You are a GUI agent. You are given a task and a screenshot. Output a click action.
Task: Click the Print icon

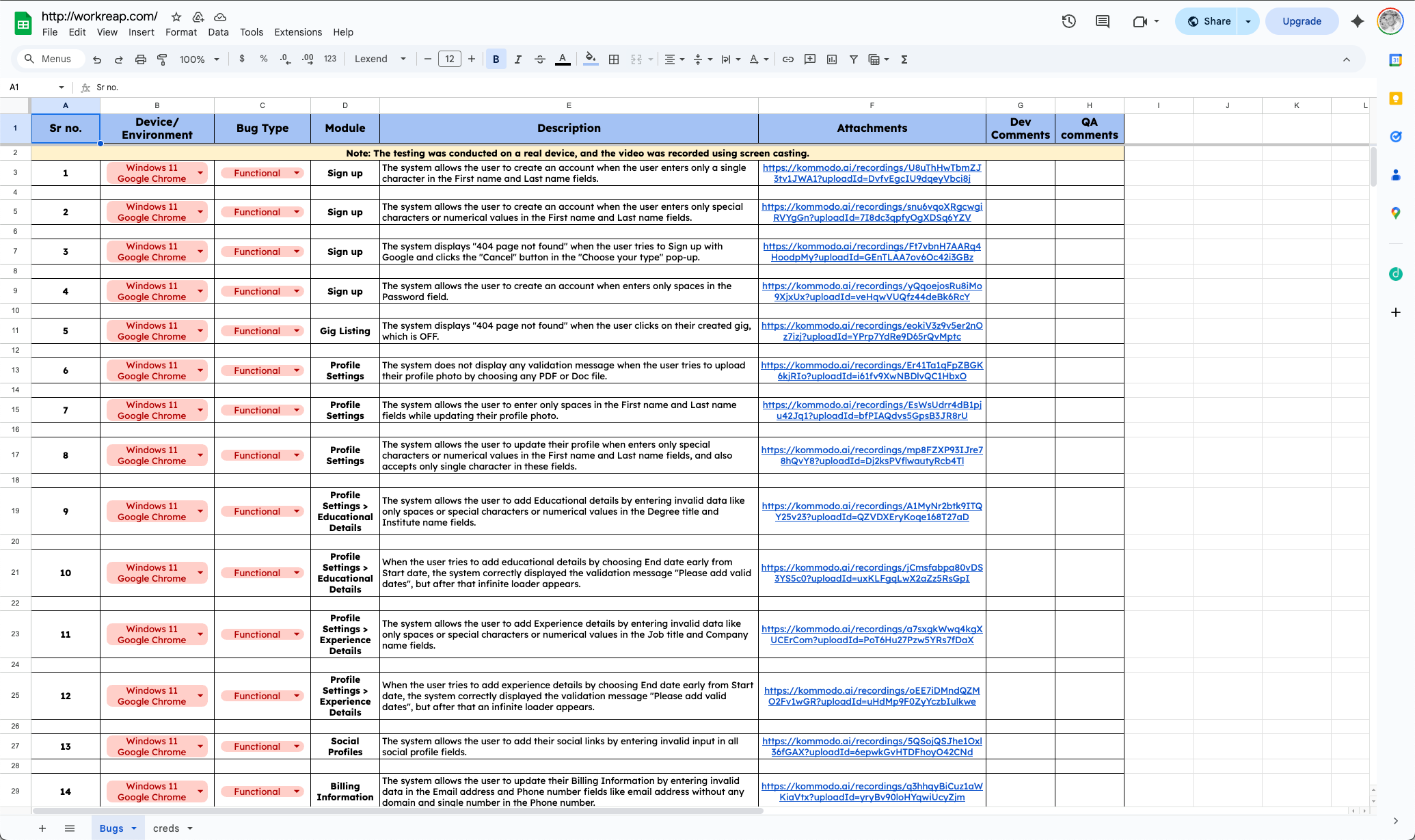140,59
